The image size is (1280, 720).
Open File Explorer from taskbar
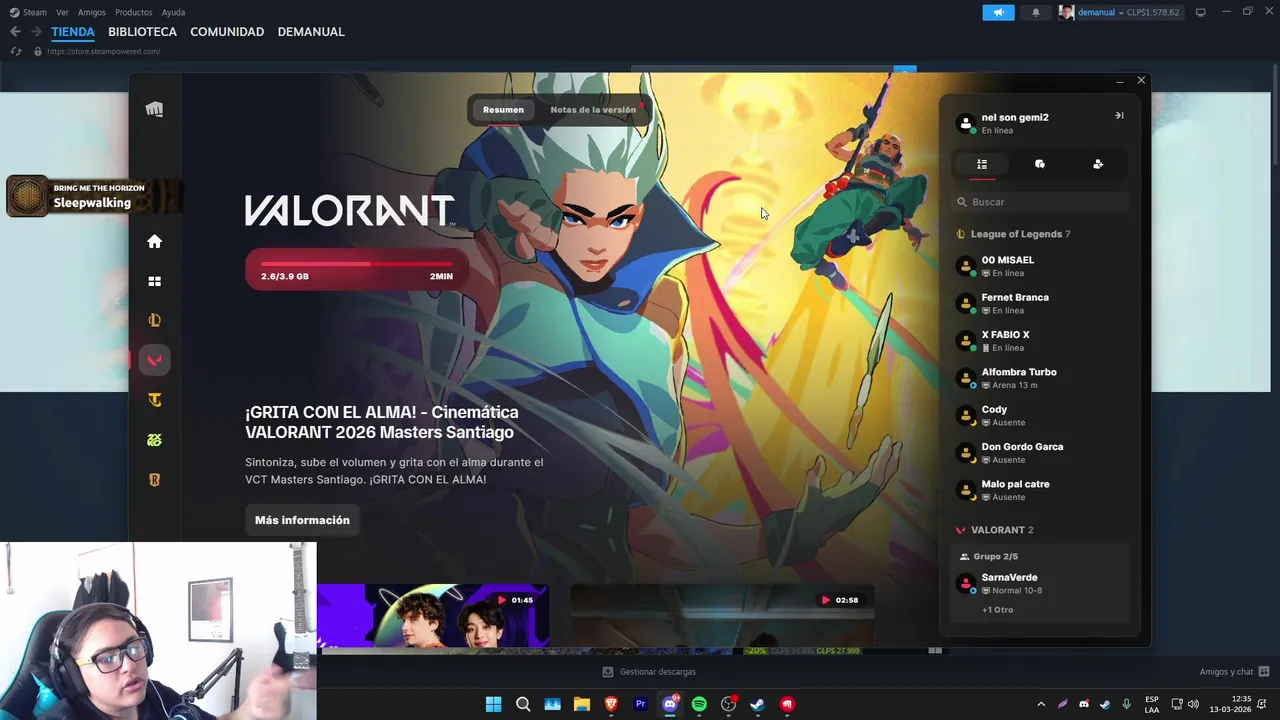pyautogui.click(x=581, y=704)
